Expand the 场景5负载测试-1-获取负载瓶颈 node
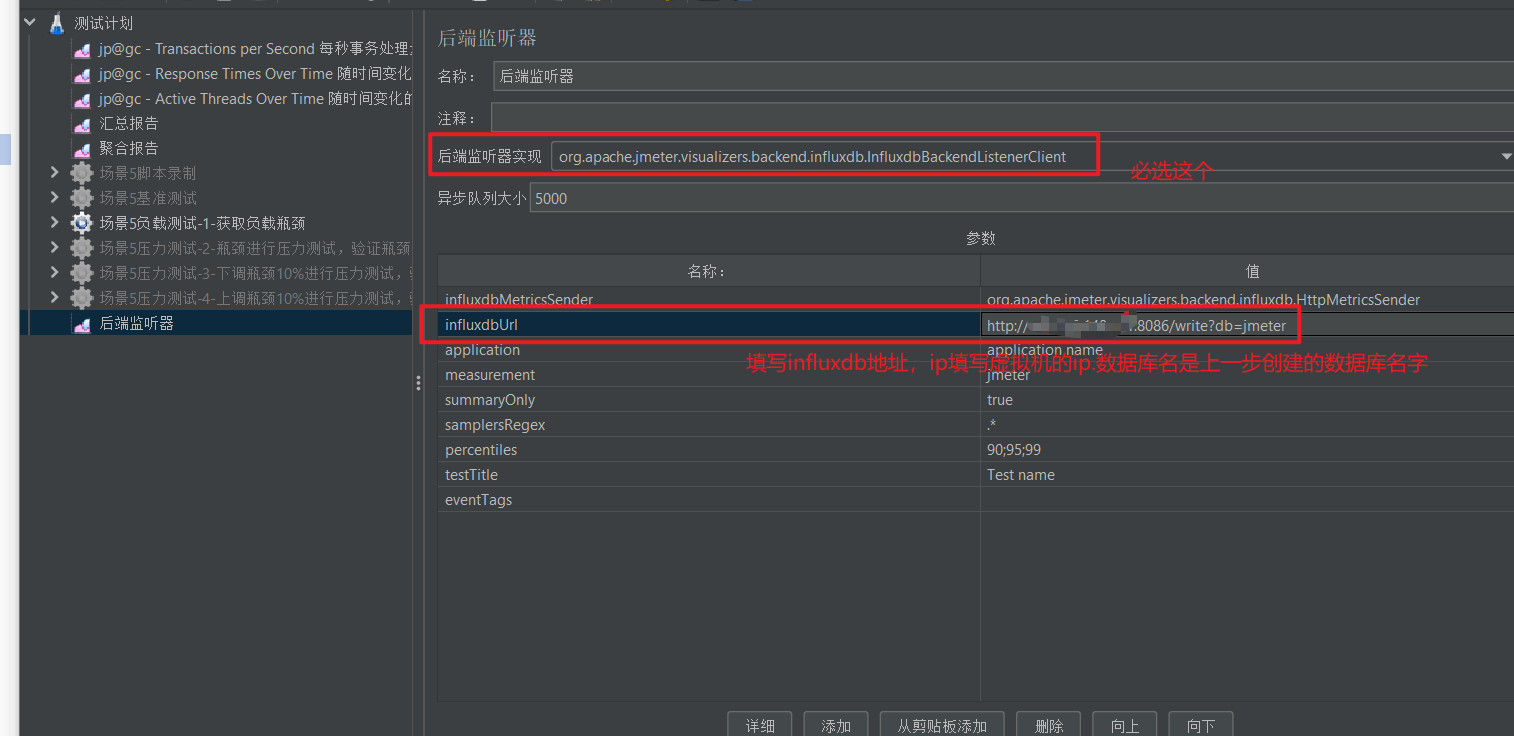 [x=55, y=223]
